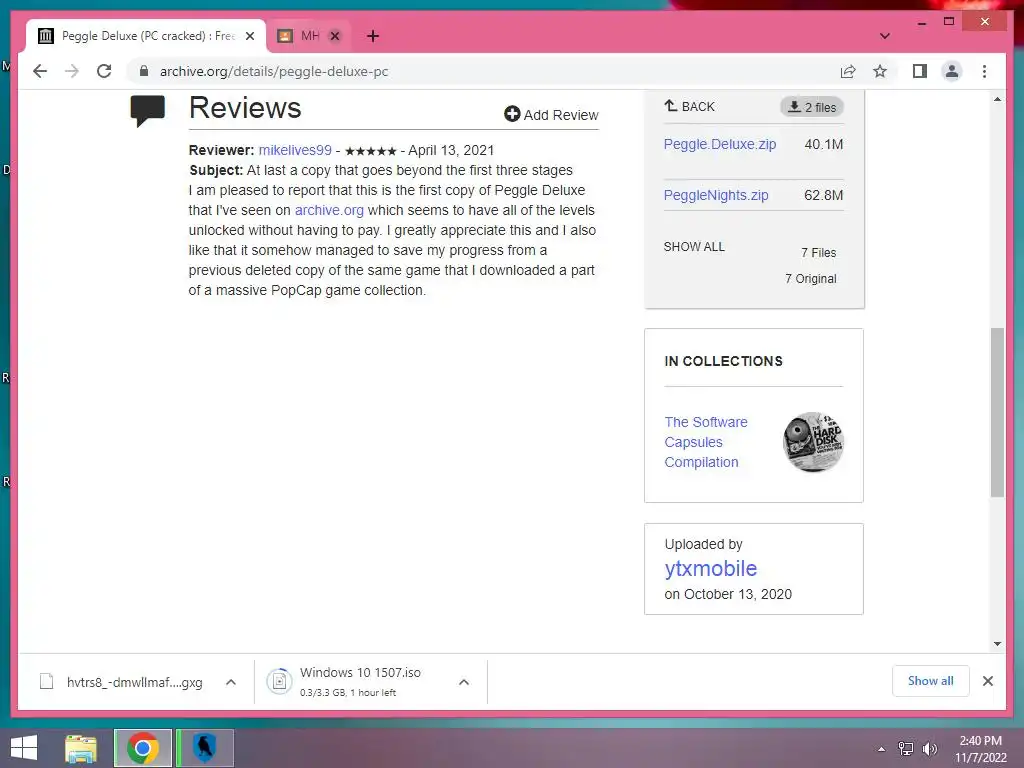Open a new tab with the plus button
This screenshot has height=768, width=1024.
[x=373, y=36]
